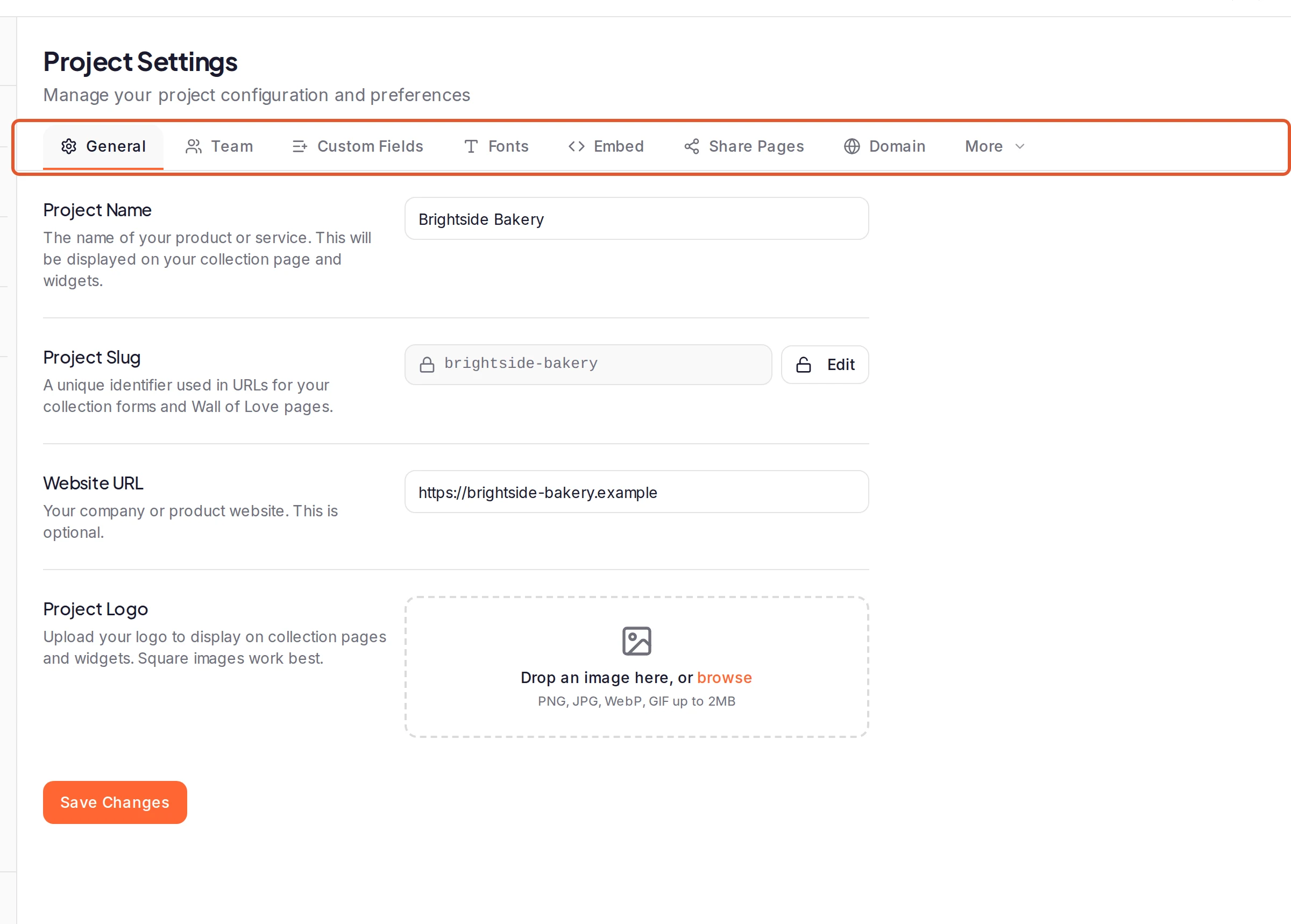Click the people icon beside Team

tap(194, 146)
